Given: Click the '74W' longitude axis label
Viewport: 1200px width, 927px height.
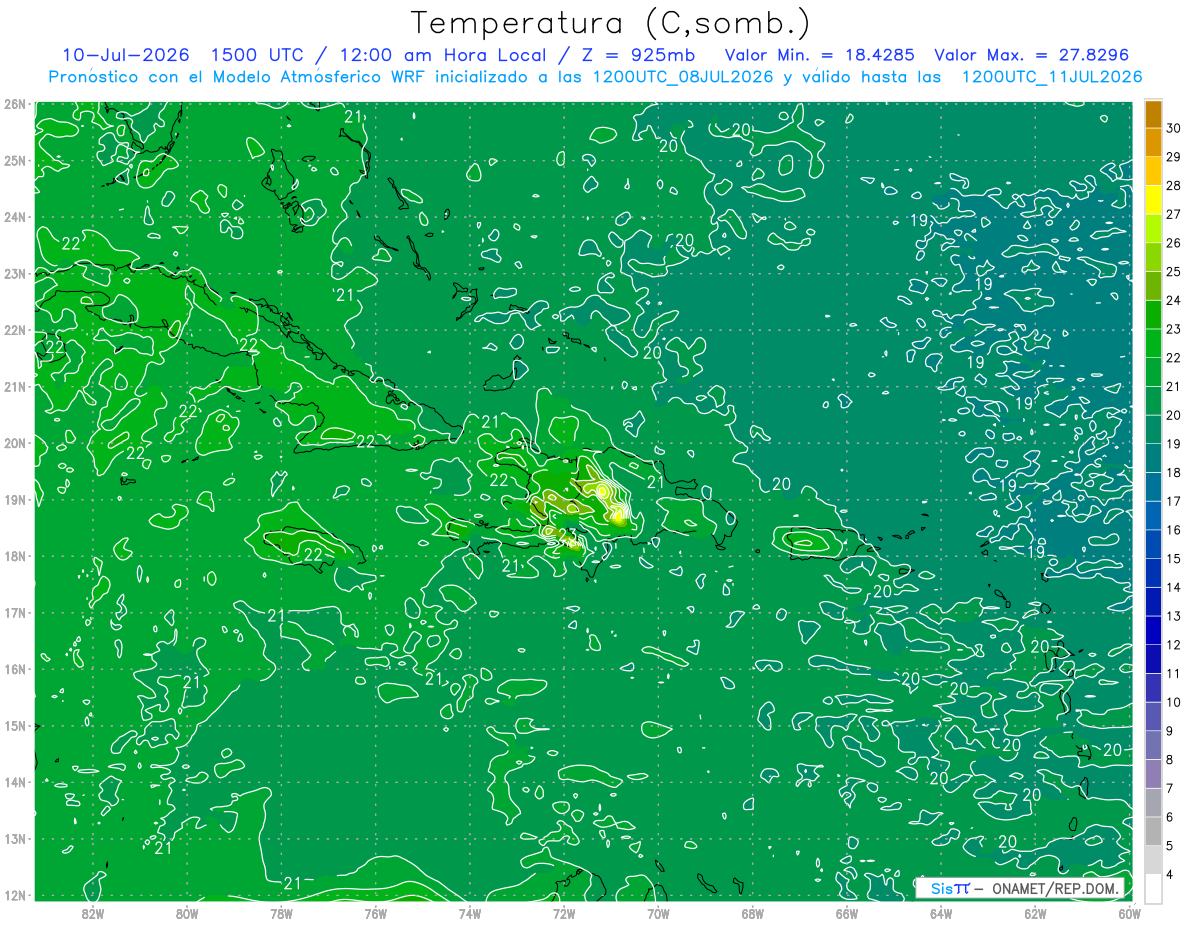Looking at the screenshot, I should pyautogui.click(x=470, y=913).
